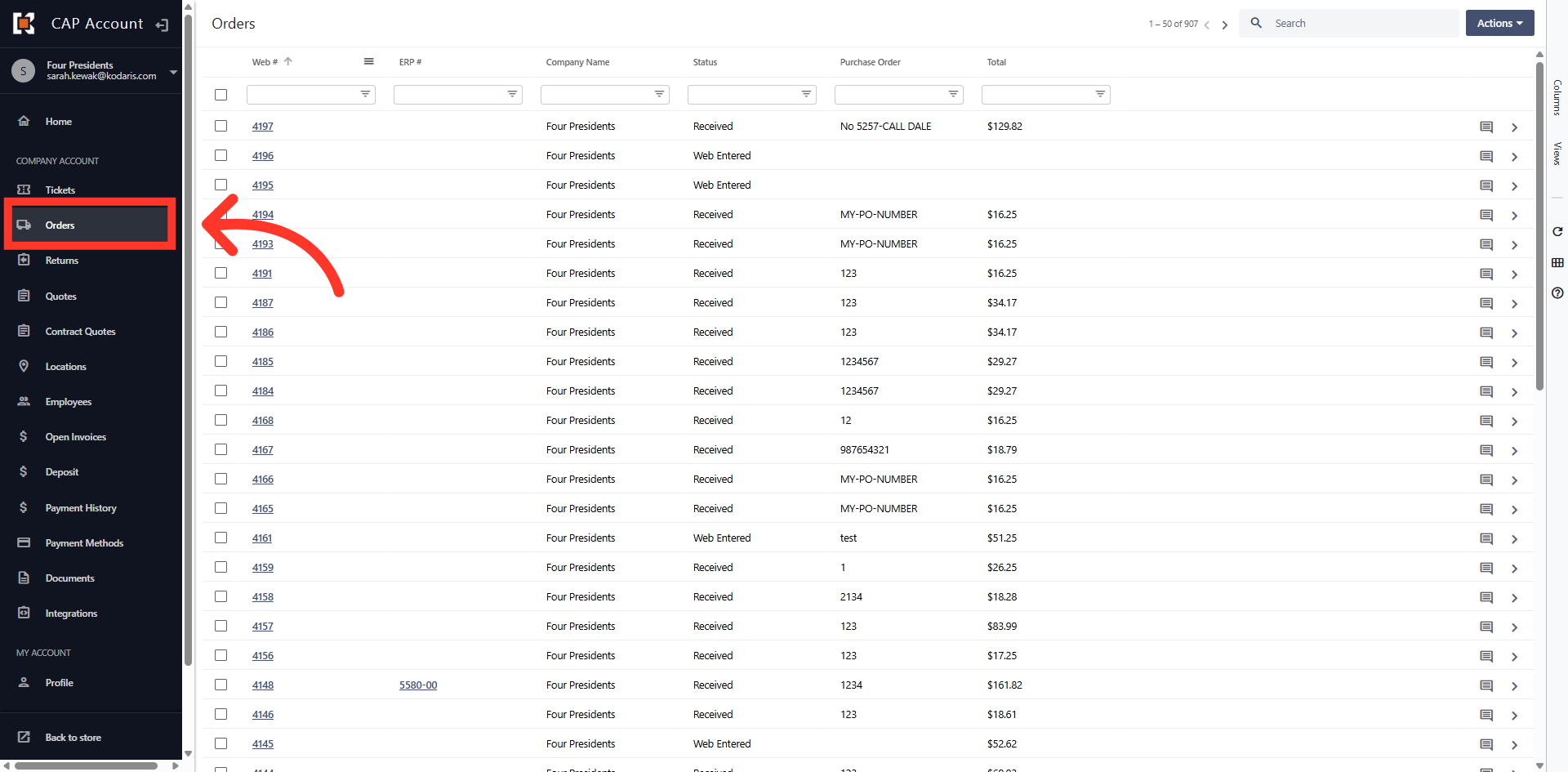This screenshot has width=1568, height=772.
Task: Click the sidebar horizontal scrollbar
Action: click(x=86, y=765)
